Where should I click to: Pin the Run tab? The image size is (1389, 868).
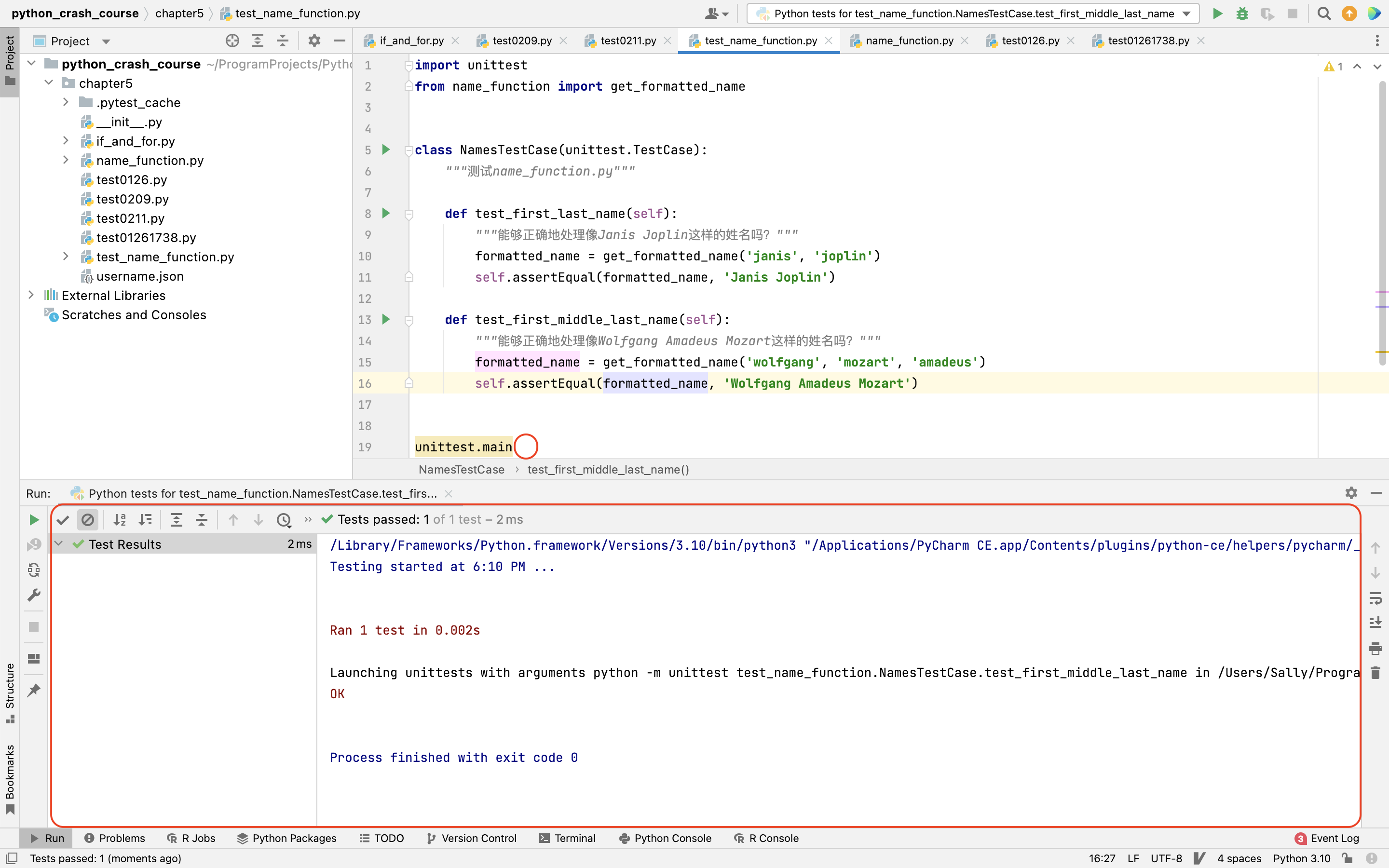(x=34, y=690)
